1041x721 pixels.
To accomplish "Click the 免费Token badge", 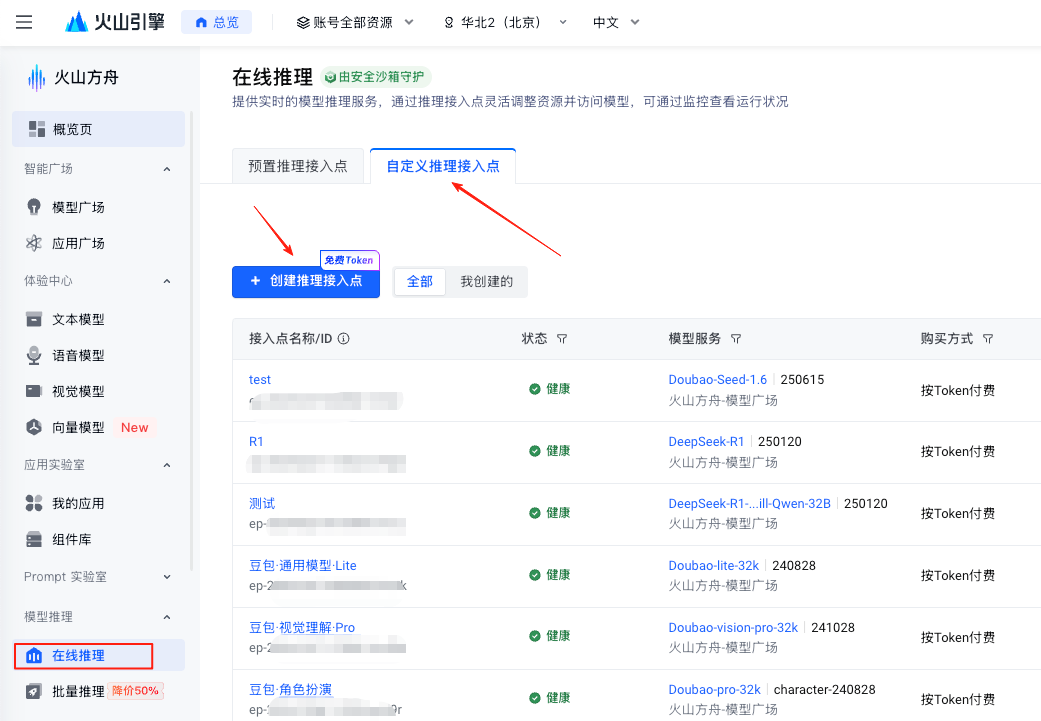I will 351,259.
